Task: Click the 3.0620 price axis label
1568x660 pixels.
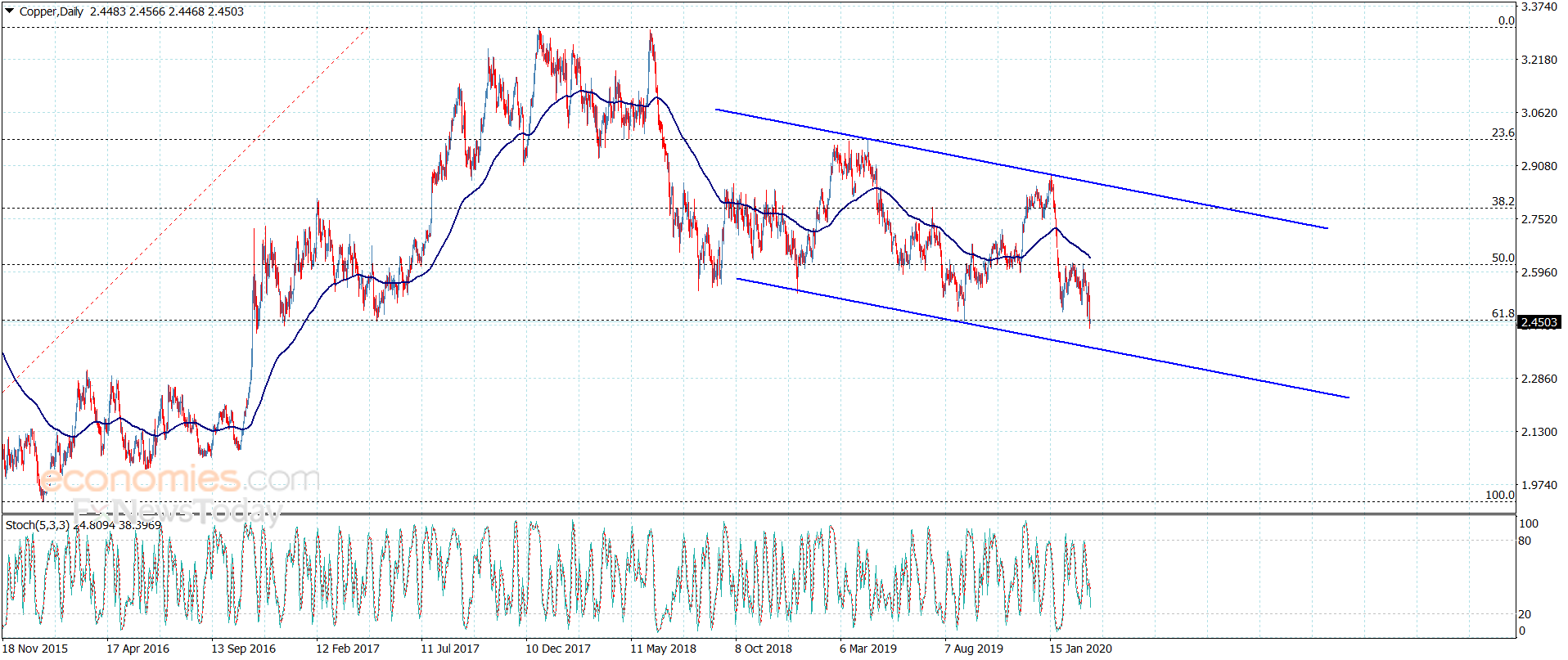Action: (1539, 113)
